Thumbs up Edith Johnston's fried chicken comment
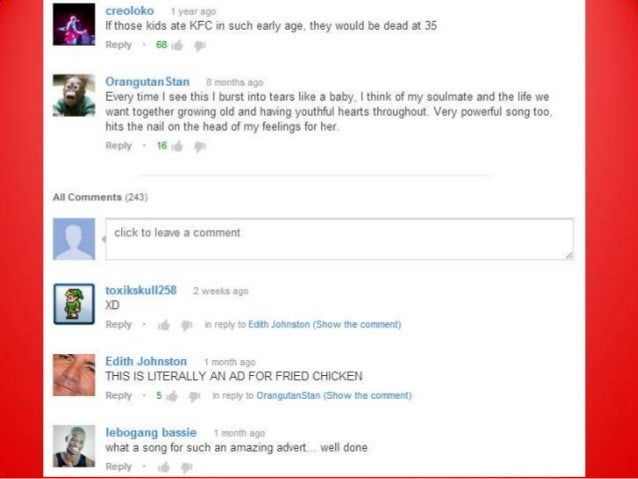This screenshot has width=638, height=479. point(172,396)
